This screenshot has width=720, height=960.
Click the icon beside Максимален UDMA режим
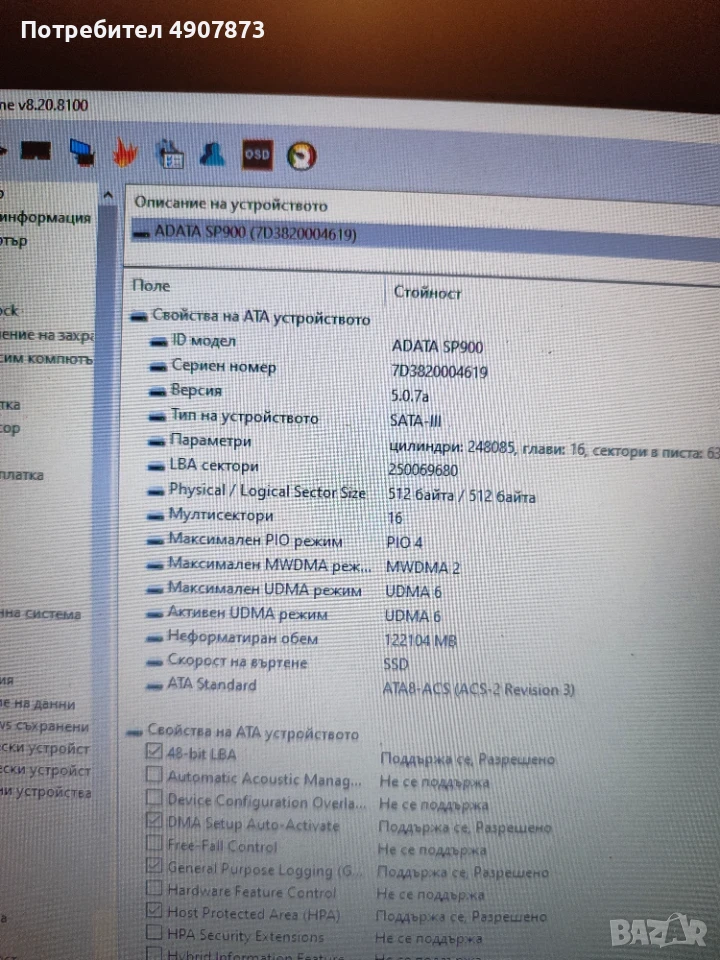click(154, 590)
